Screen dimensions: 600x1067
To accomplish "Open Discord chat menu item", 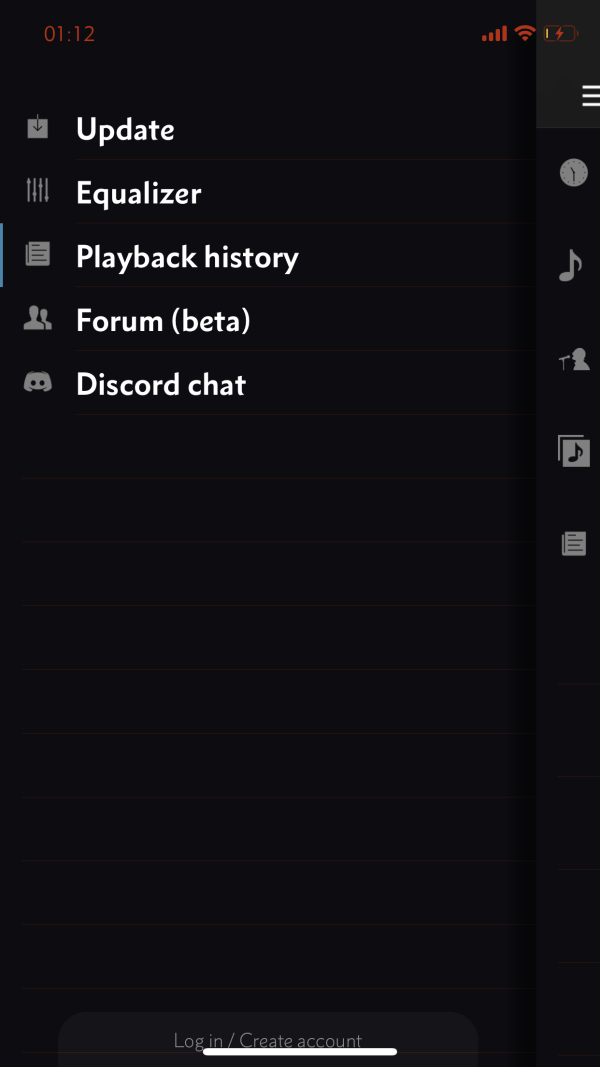I will click(x=161, y=385).
